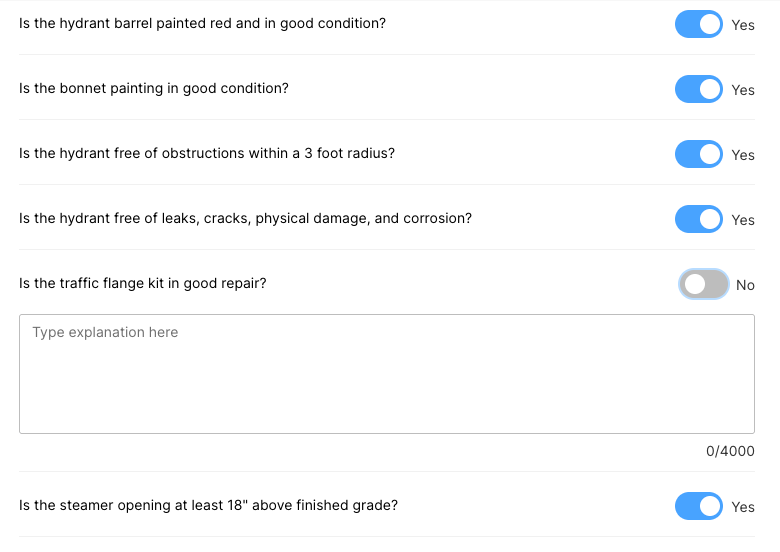Toggle the bonnet painting condition switch
This screenshot has width=780, height=552.
(x=698, y=89)
